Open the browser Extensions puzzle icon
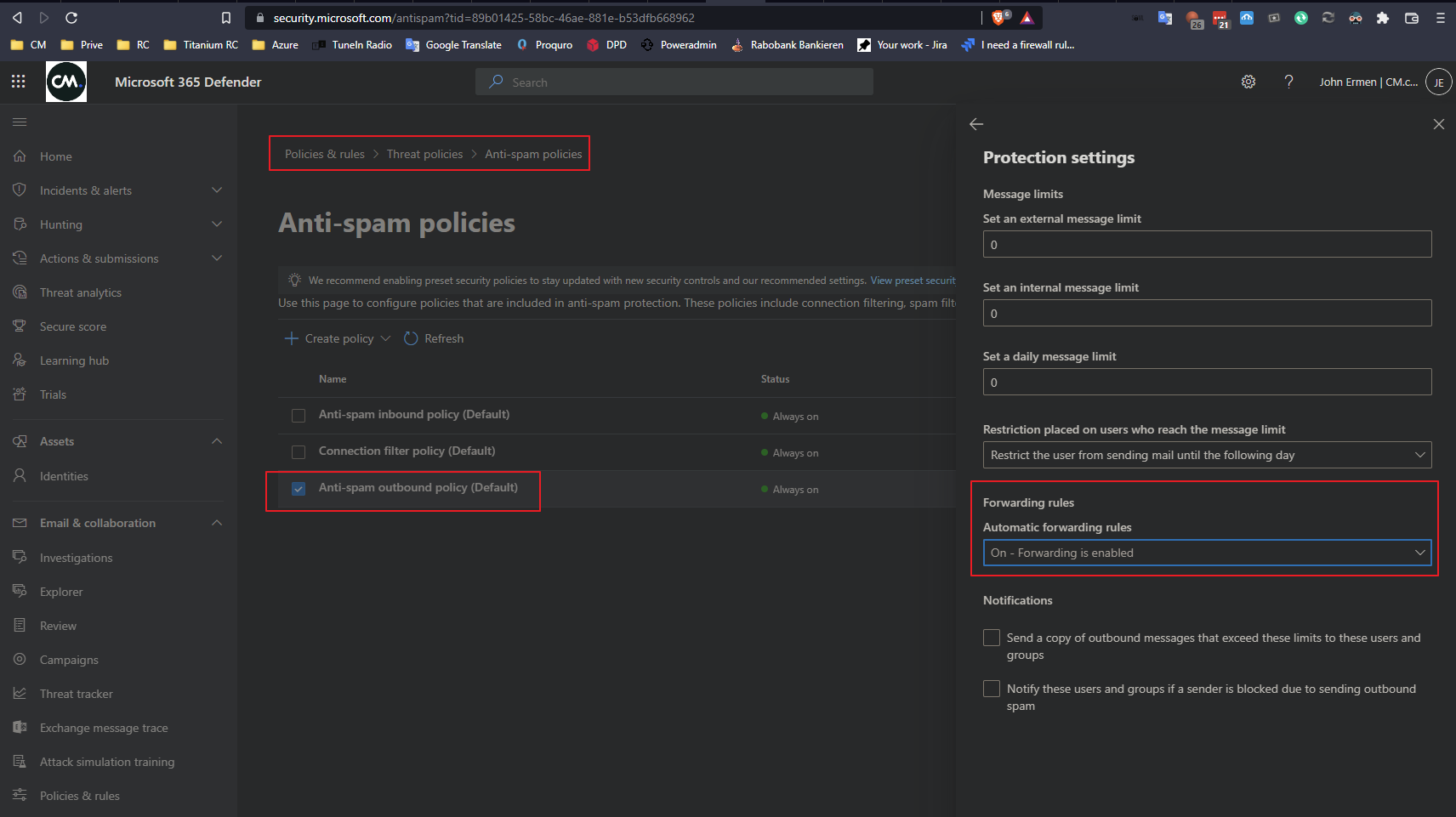 click(x=1383, y=18)
